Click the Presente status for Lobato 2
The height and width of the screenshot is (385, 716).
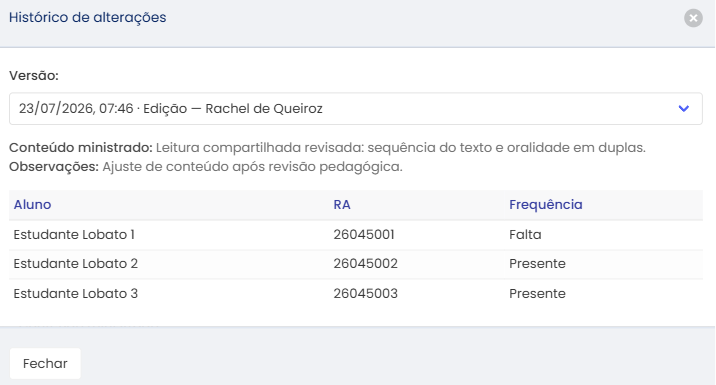[537, 264]
